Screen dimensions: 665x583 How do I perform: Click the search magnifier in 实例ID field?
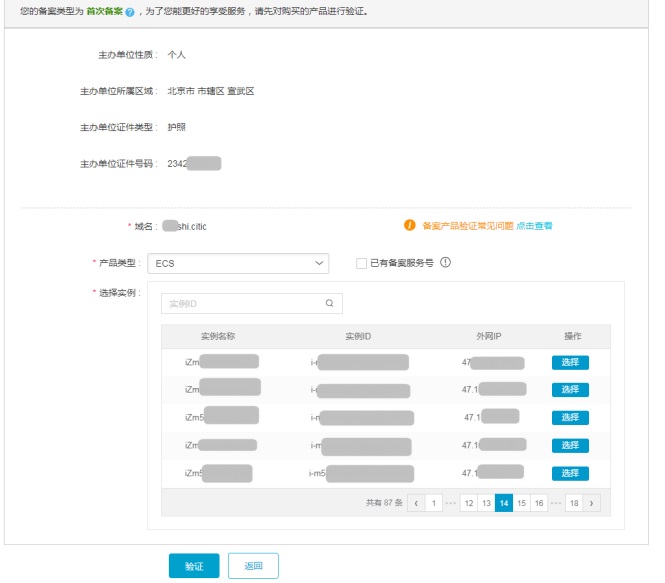click(x=329, y=303)
